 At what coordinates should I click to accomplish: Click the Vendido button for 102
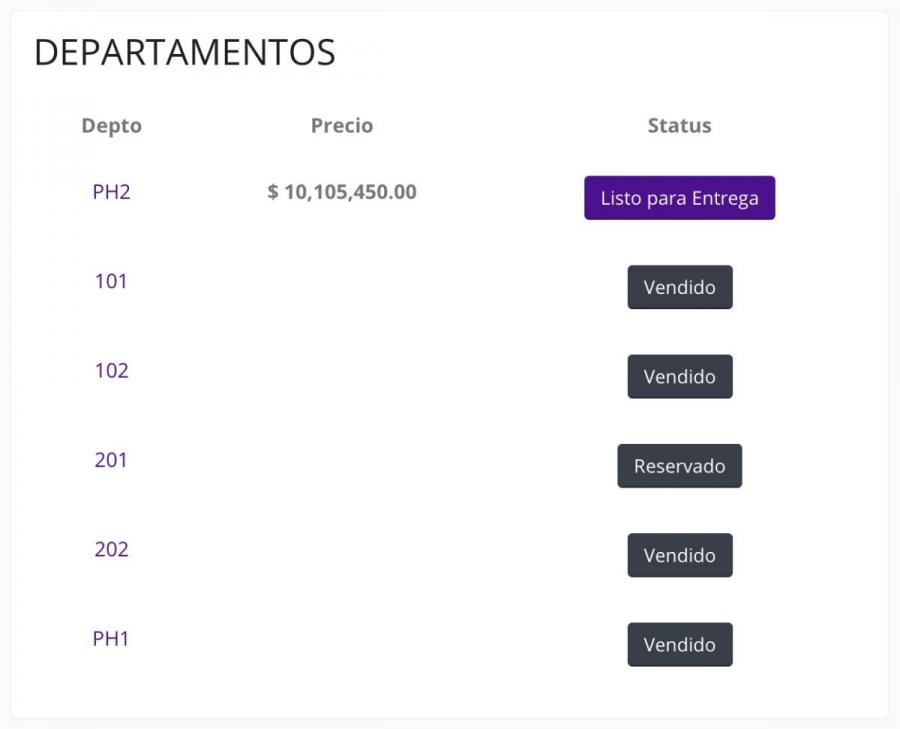point(680,377)
